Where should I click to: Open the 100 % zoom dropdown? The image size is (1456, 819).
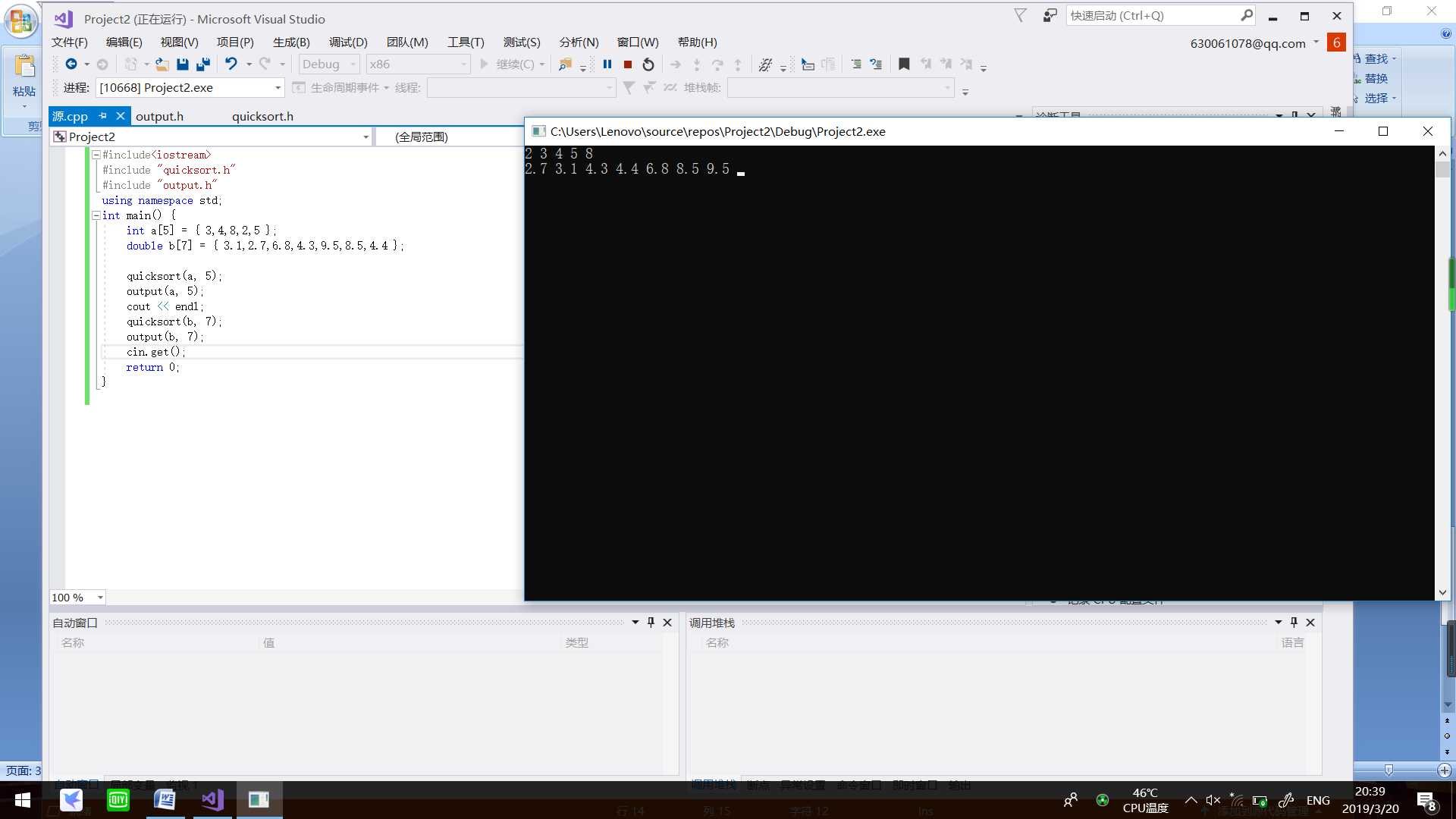tap(77, 598)
